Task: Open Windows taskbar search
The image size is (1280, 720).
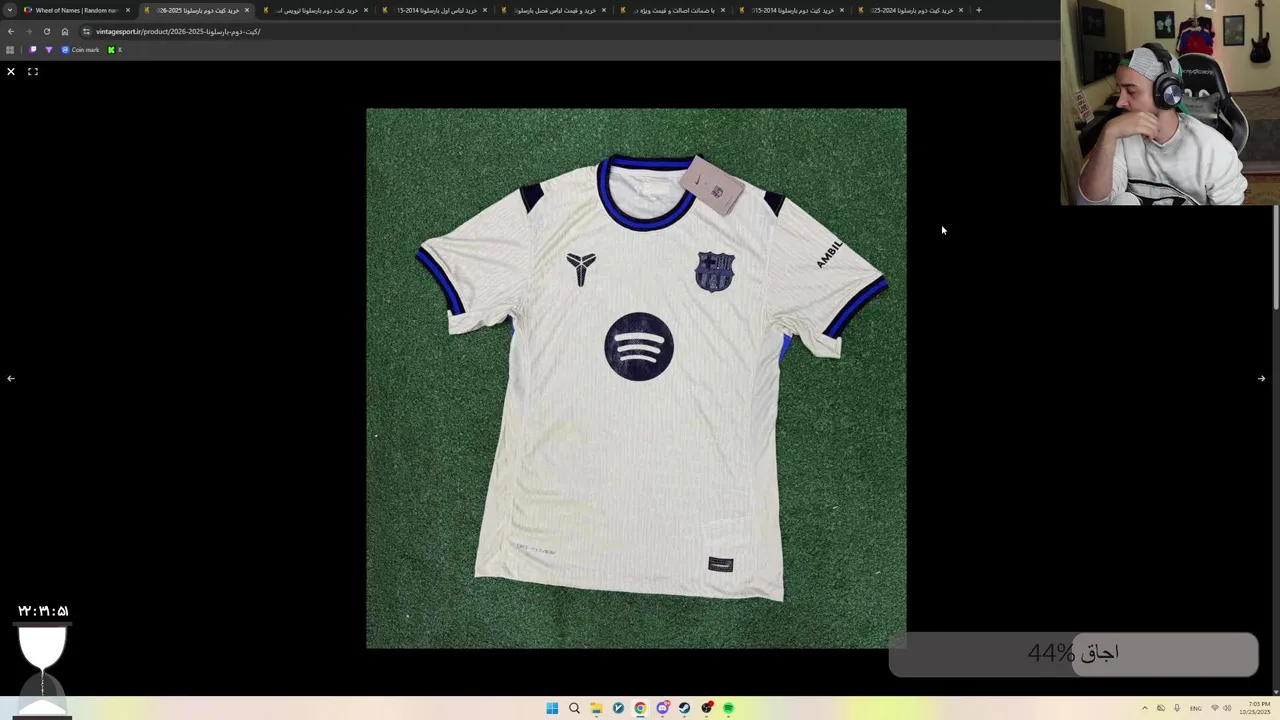Action: pos(574,708)
